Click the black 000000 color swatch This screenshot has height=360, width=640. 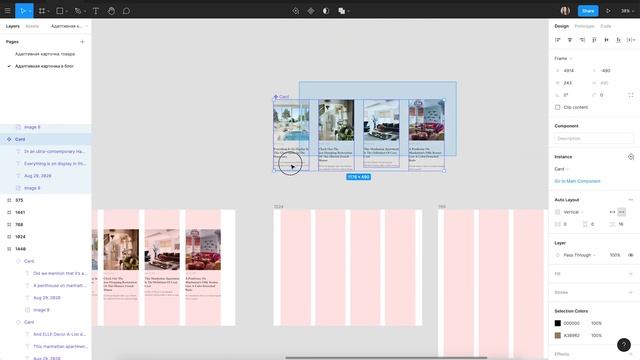[558, 323]
